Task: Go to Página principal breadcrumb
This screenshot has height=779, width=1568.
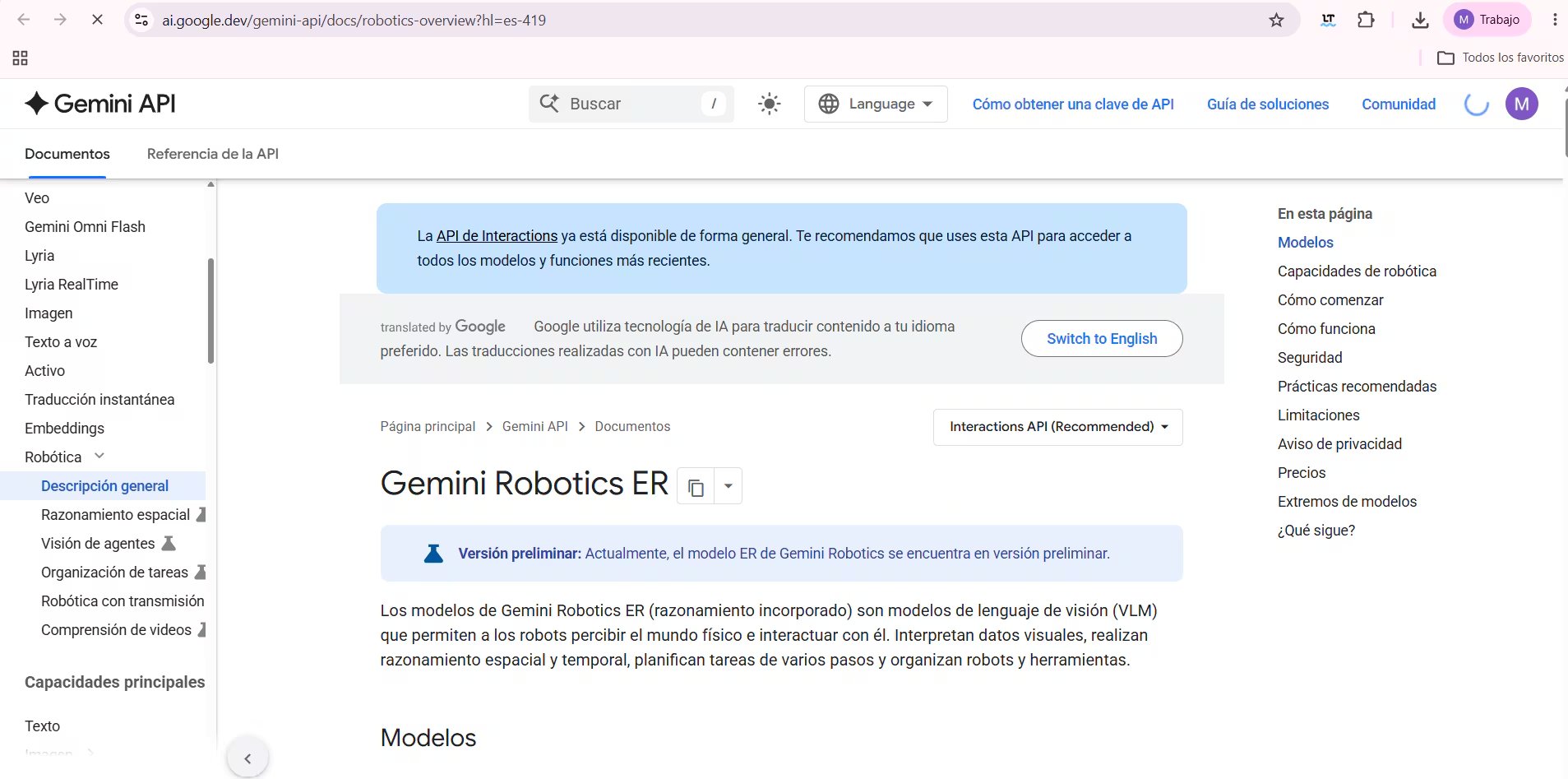Action: coord(428,427)
